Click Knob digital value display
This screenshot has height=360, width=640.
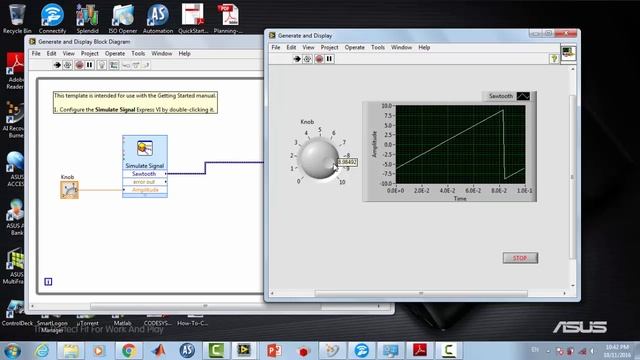pos(348,162)
